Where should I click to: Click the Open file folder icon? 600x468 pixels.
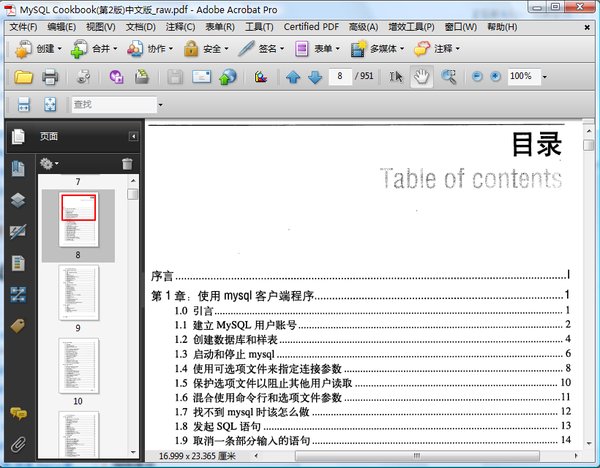[22, 77]
